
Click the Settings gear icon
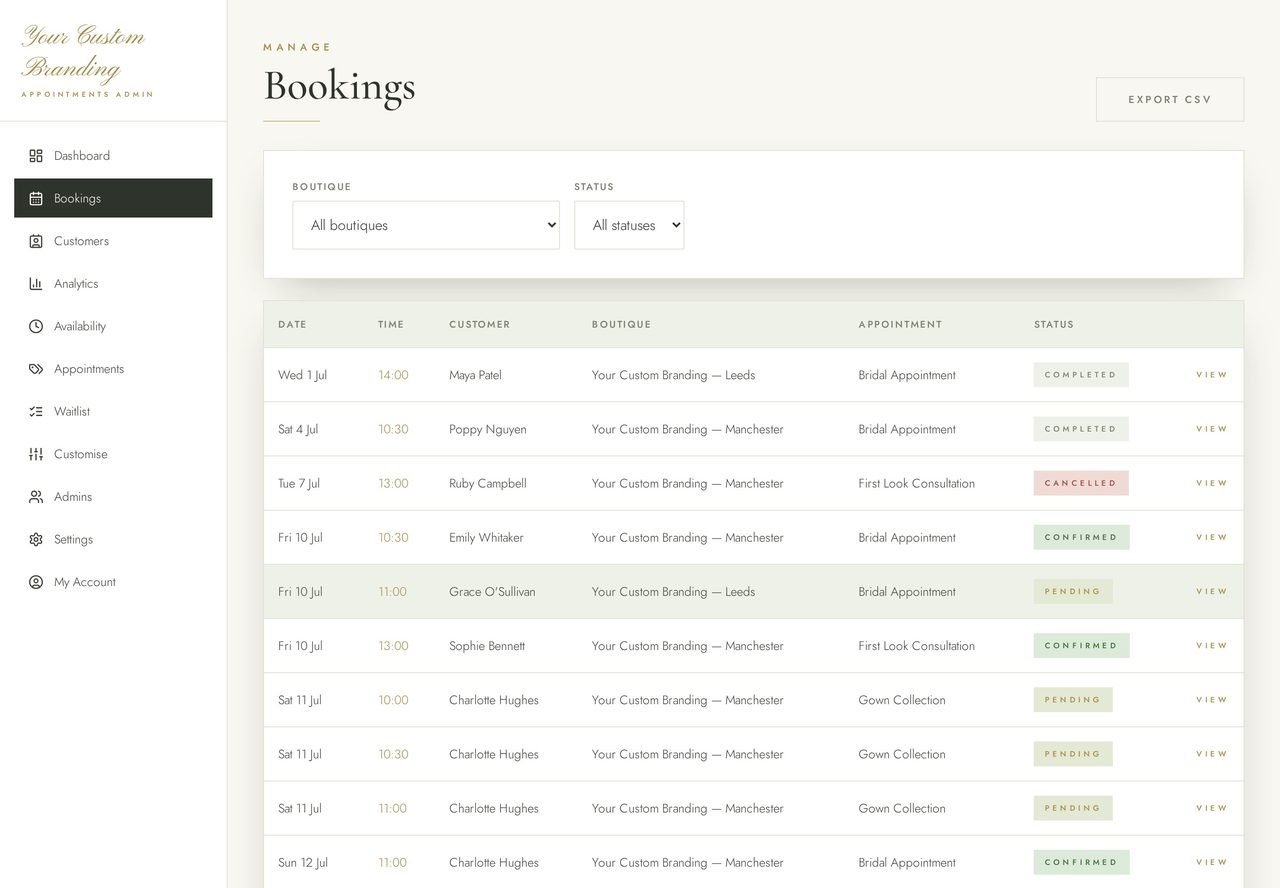pos(36,540)
